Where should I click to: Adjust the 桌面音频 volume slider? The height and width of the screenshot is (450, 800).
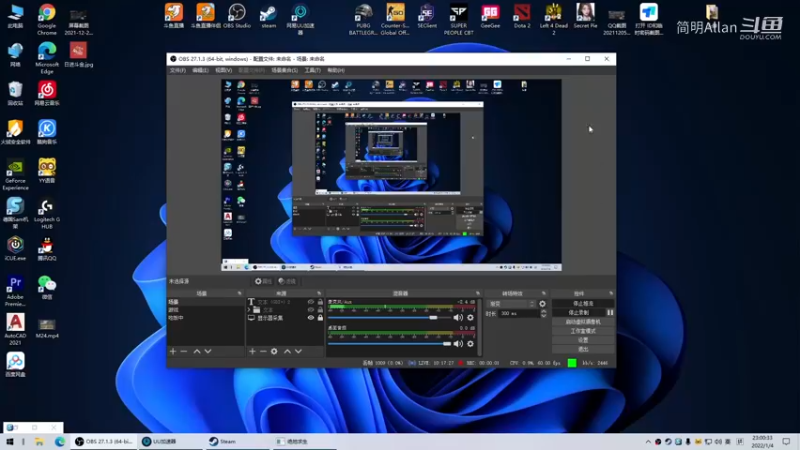[390, 343]
